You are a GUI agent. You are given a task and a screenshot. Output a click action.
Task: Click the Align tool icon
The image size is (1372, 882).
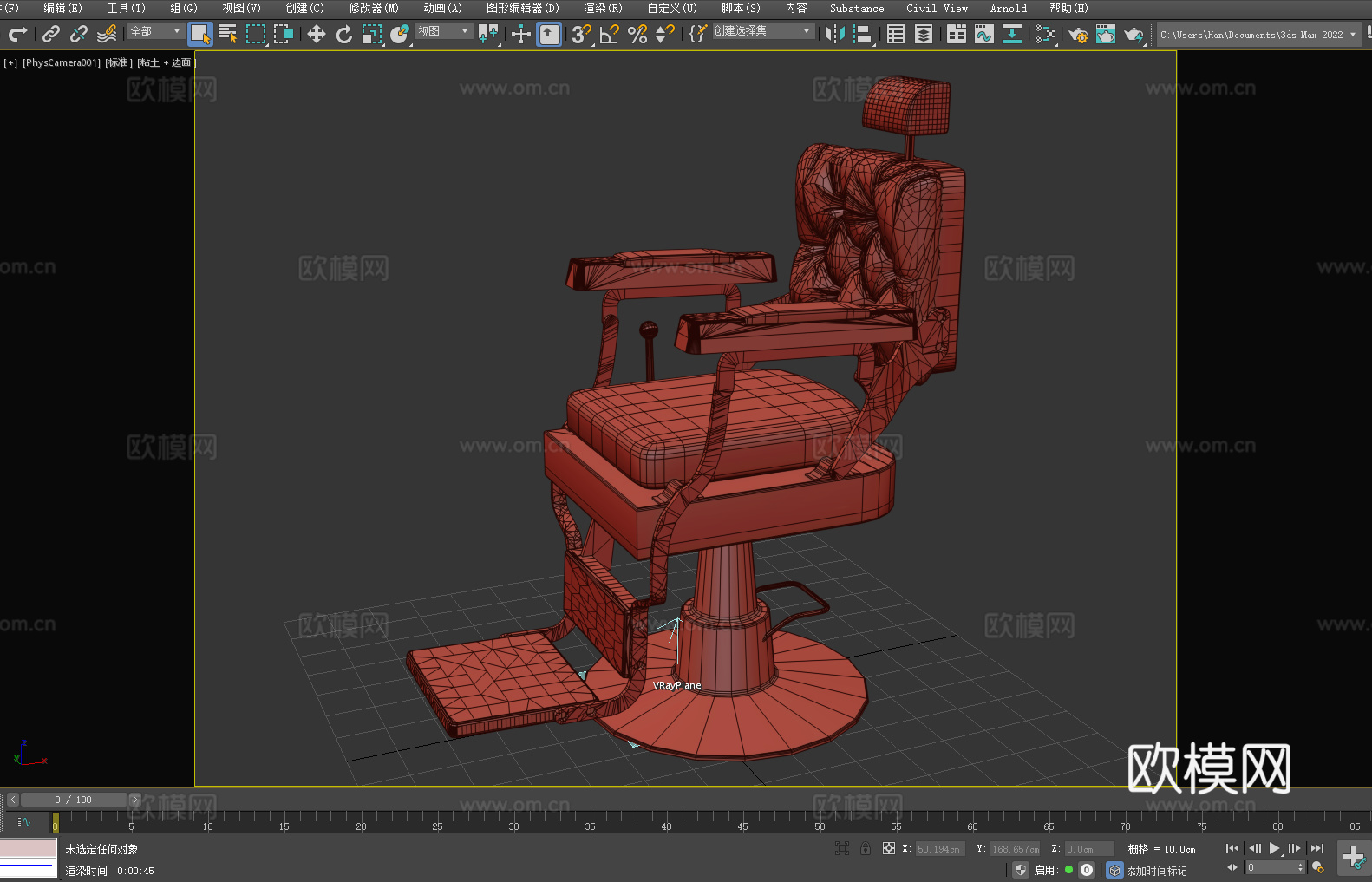pyautogui.click(x=863, y=34)
